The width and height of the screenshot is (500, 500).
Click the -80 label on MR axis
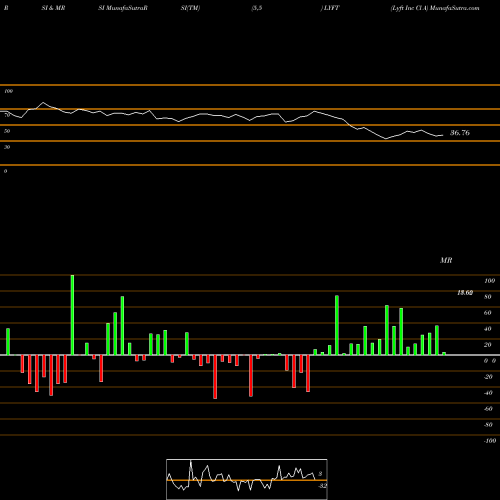[x=488, y=425]
